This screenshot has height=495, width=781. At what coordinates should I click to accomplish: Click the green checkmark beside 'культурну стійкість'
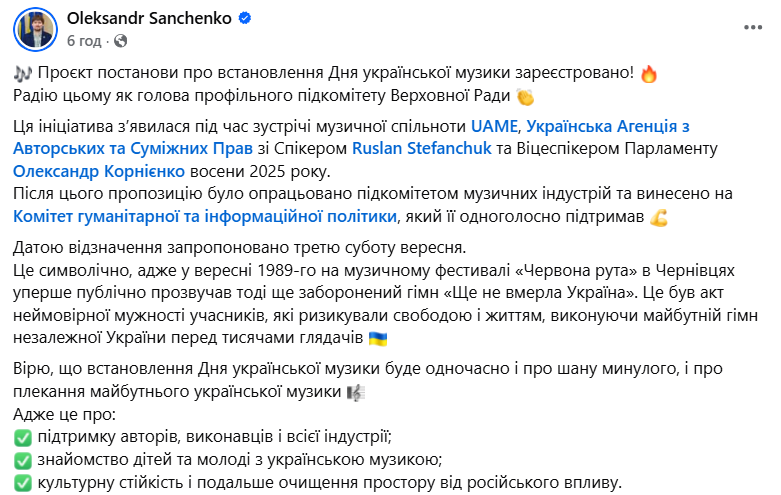(24, 482)
